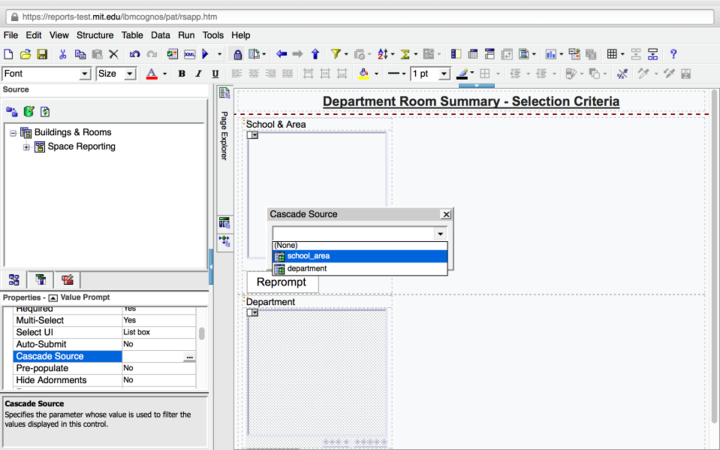The image size is (720, 450).
Task: Toggle Italic text formatting
Action: pyautogui.click(x=198, y=74)
